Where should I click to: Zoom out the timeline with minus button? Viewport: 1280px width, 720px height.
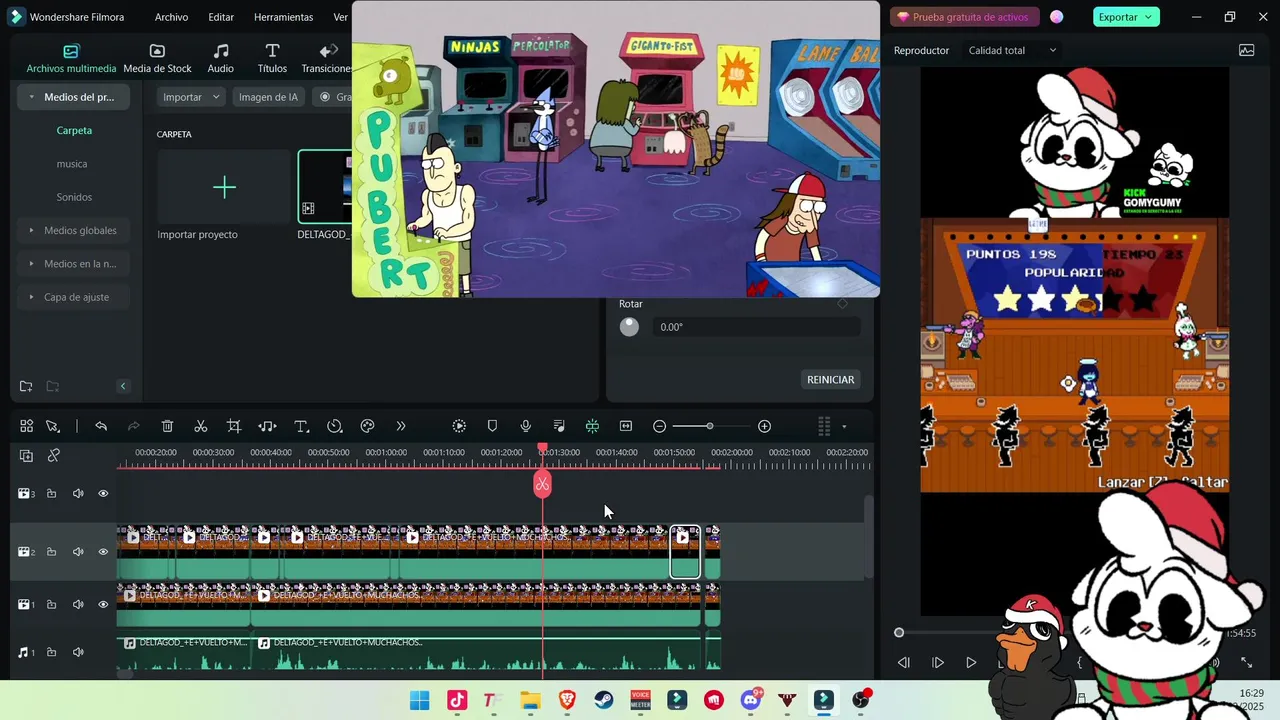[659, 426]
